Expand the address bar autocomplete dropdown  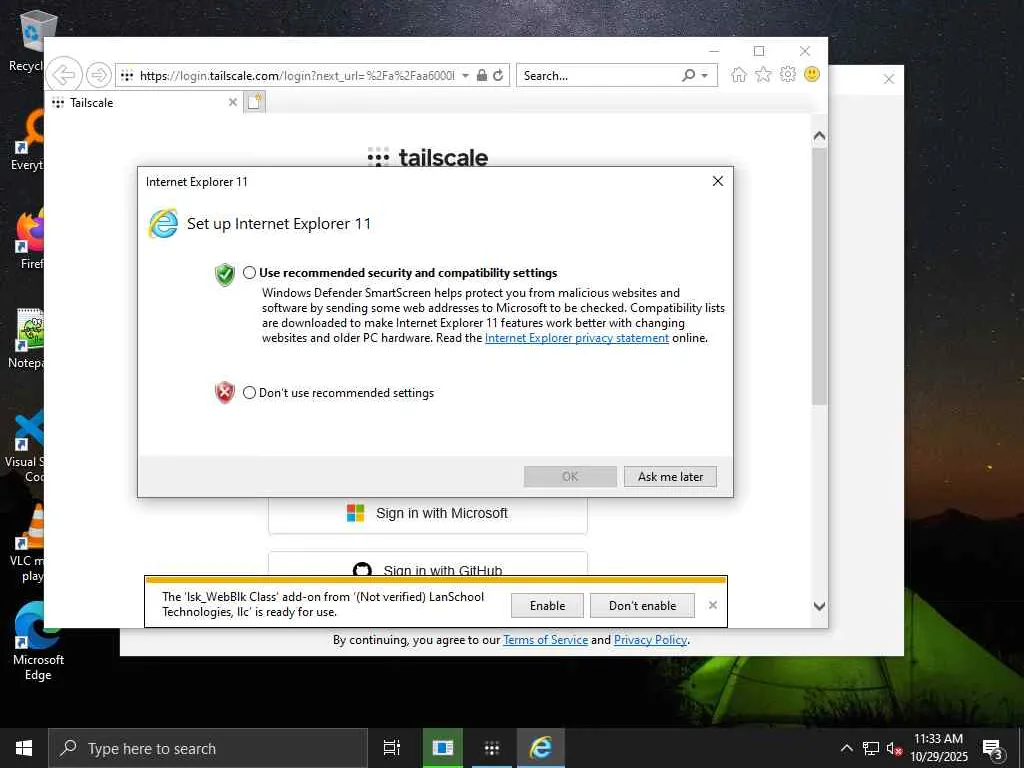click(465, 75)
